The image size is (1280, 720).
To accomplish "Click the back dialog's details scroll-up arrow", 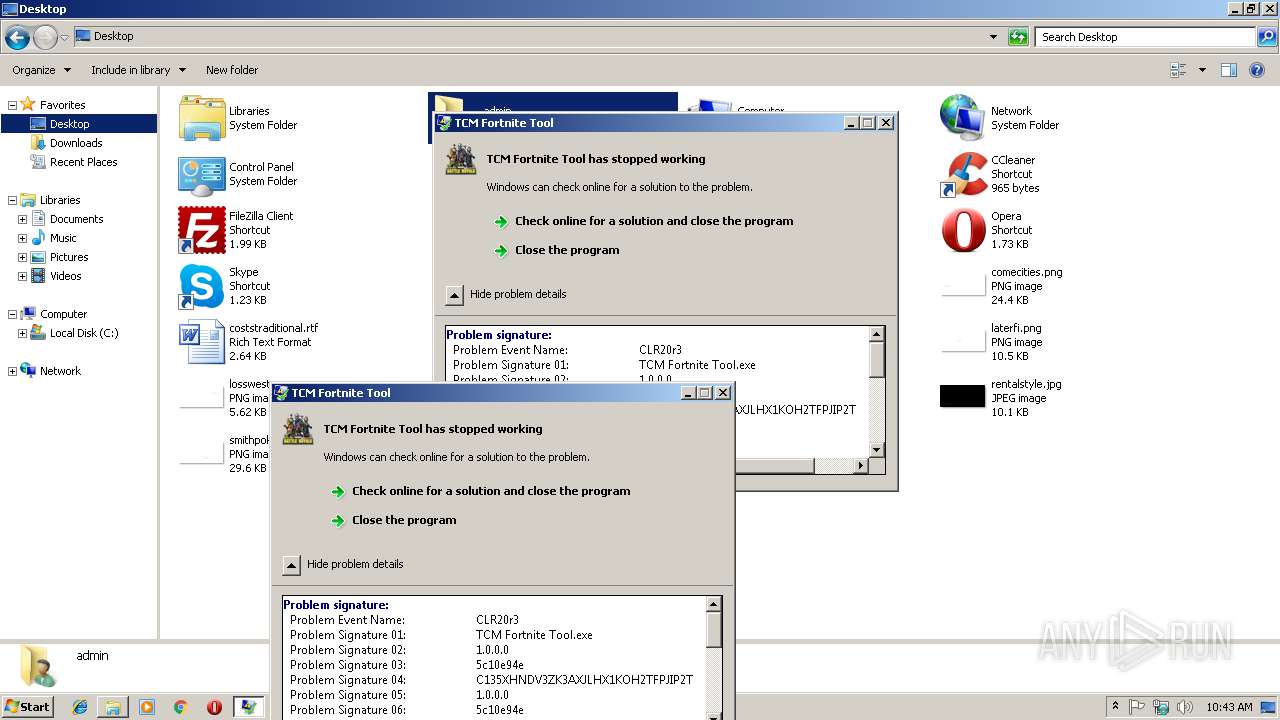I will 877,334.
